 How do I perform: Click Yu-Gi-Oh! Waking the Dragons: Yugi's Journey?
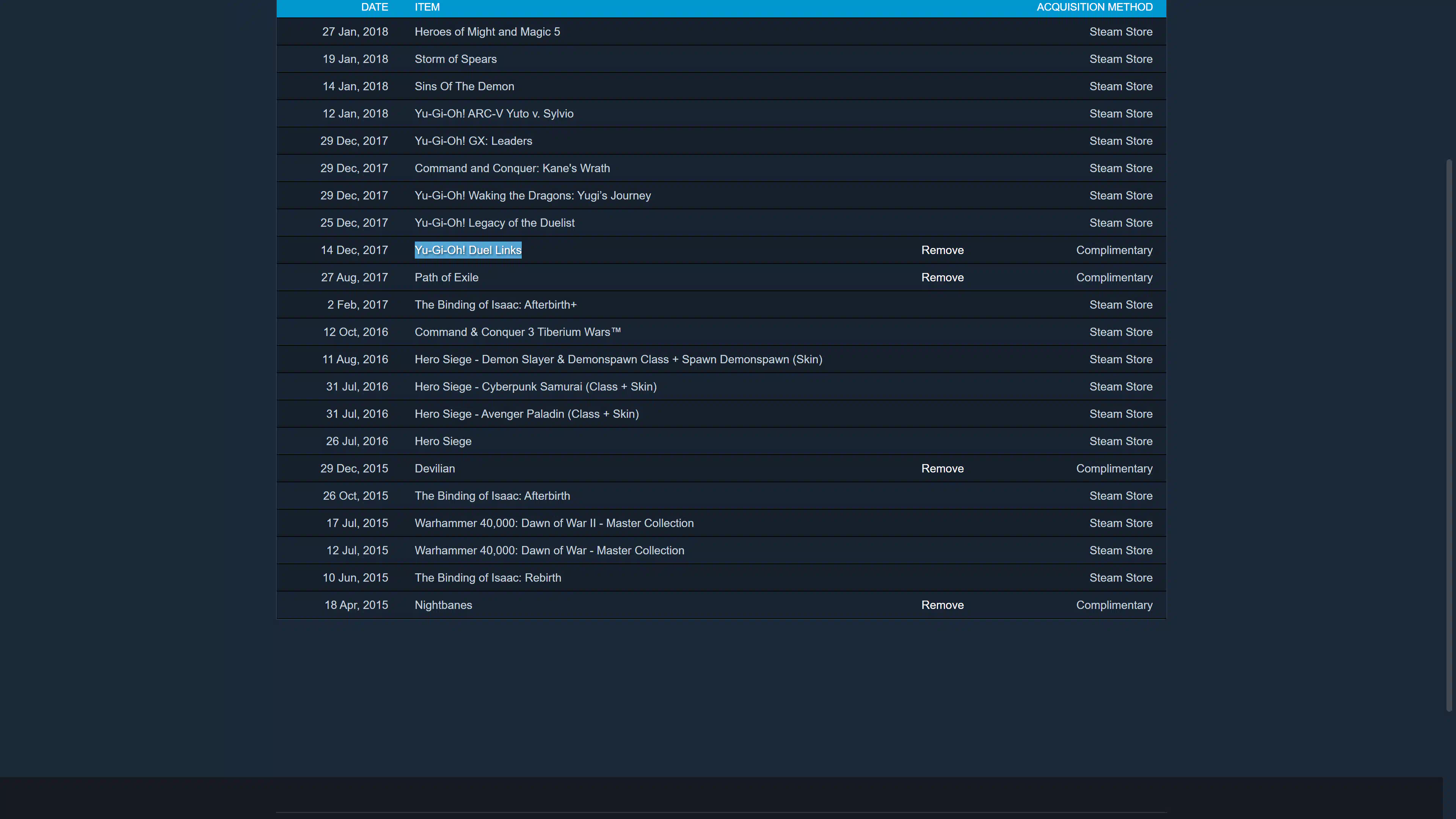[x=532, y=196]
